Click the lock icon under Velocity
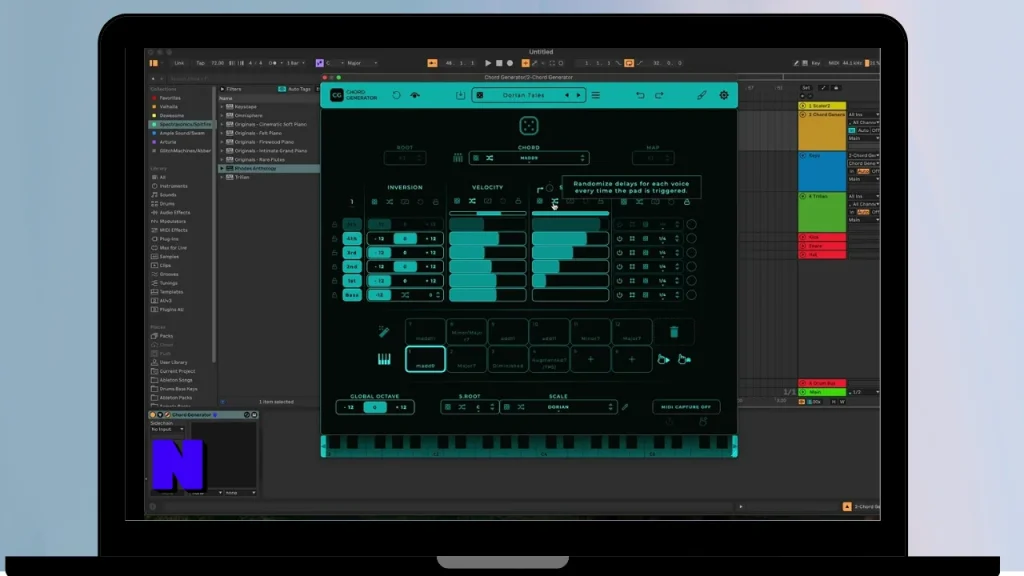Image resolution: width=1024 pixels, height=576 pixels. coord(518,201)
